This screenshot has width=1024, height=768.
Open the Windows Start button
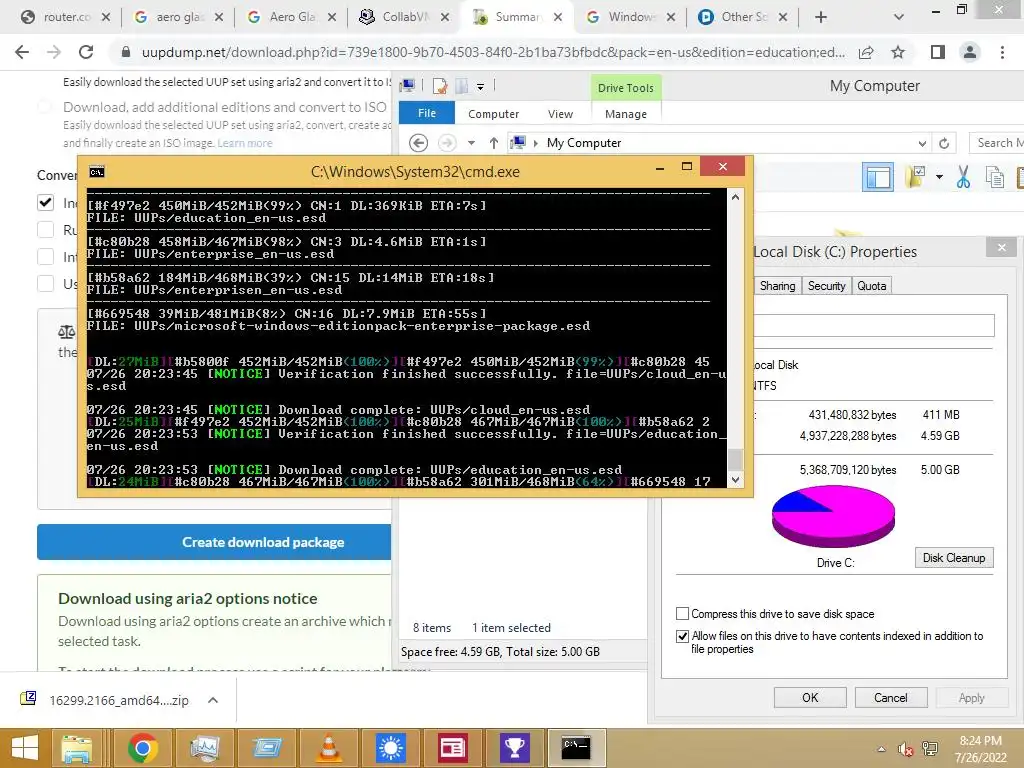[x=24, y=748]
